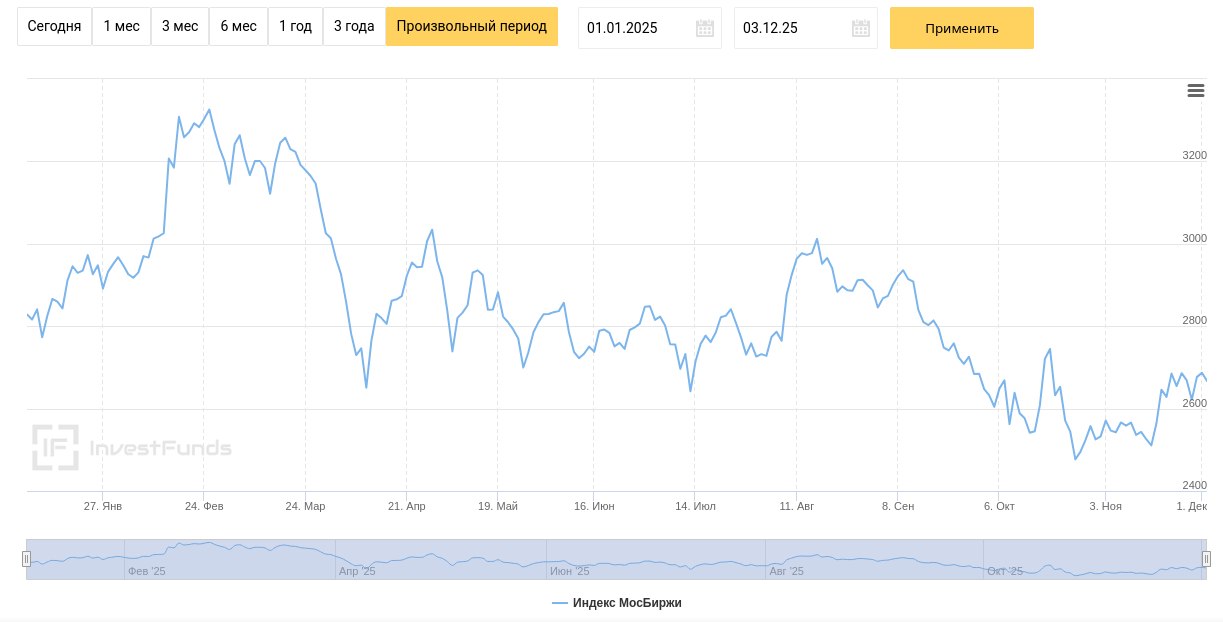
Task: Click the February peak on chart line
Action: click(208, 110)
